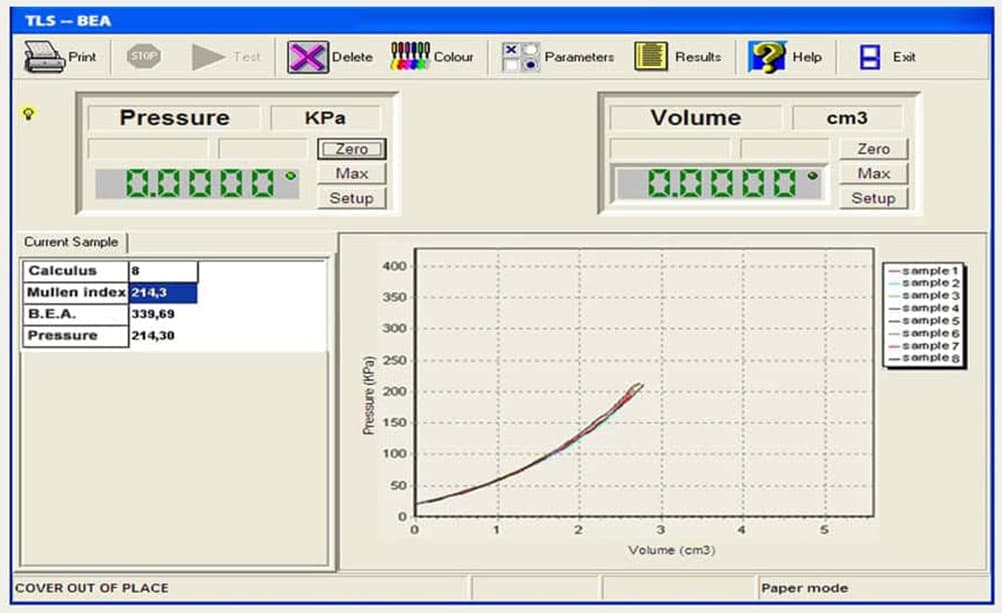Click the B.E.A. row label
This screenshot has height=613, width=1002.
pos(75,314)
